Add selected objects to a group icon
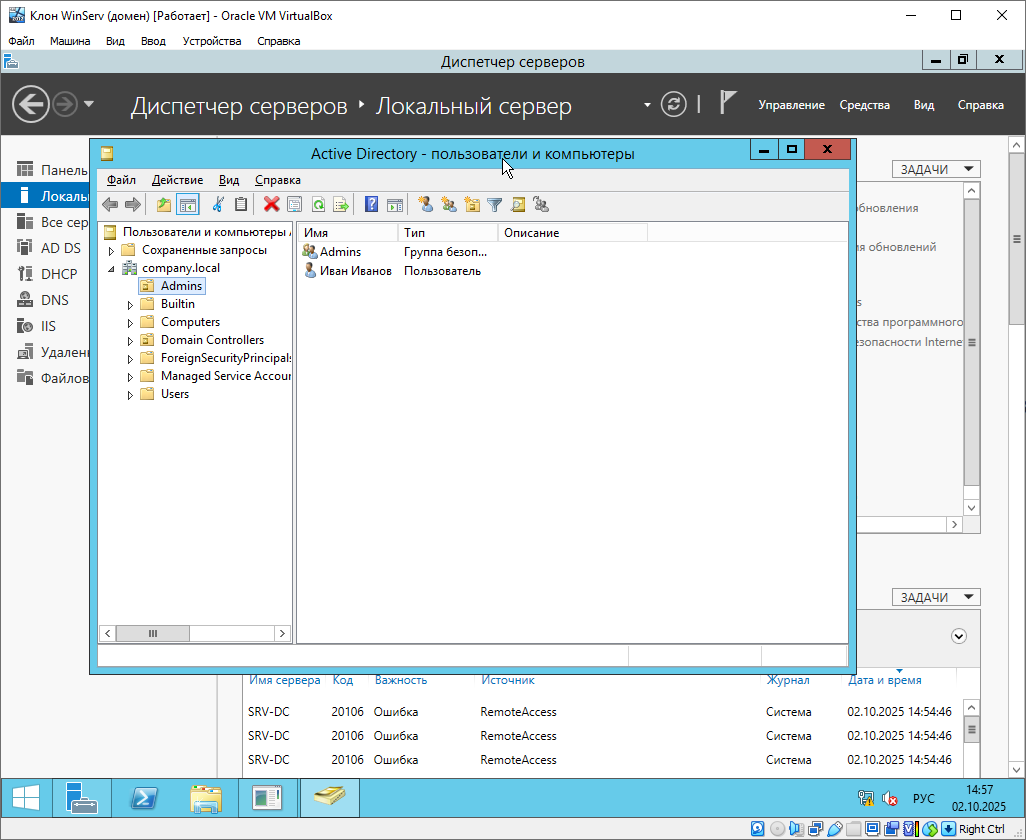The height and width of the screenshot is (840, 1026). 541,205
